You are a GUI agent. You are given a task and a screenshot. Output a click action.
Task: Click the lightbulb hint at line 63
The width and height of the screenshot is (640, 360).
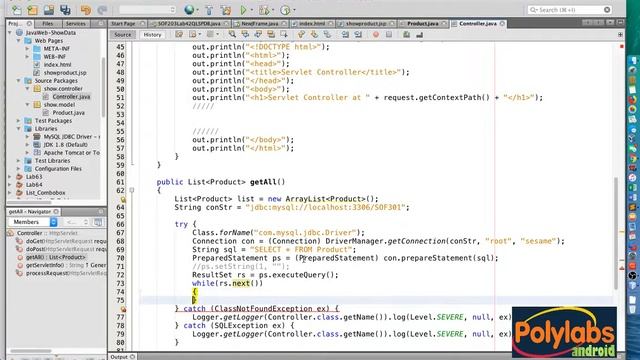point(123,199)
